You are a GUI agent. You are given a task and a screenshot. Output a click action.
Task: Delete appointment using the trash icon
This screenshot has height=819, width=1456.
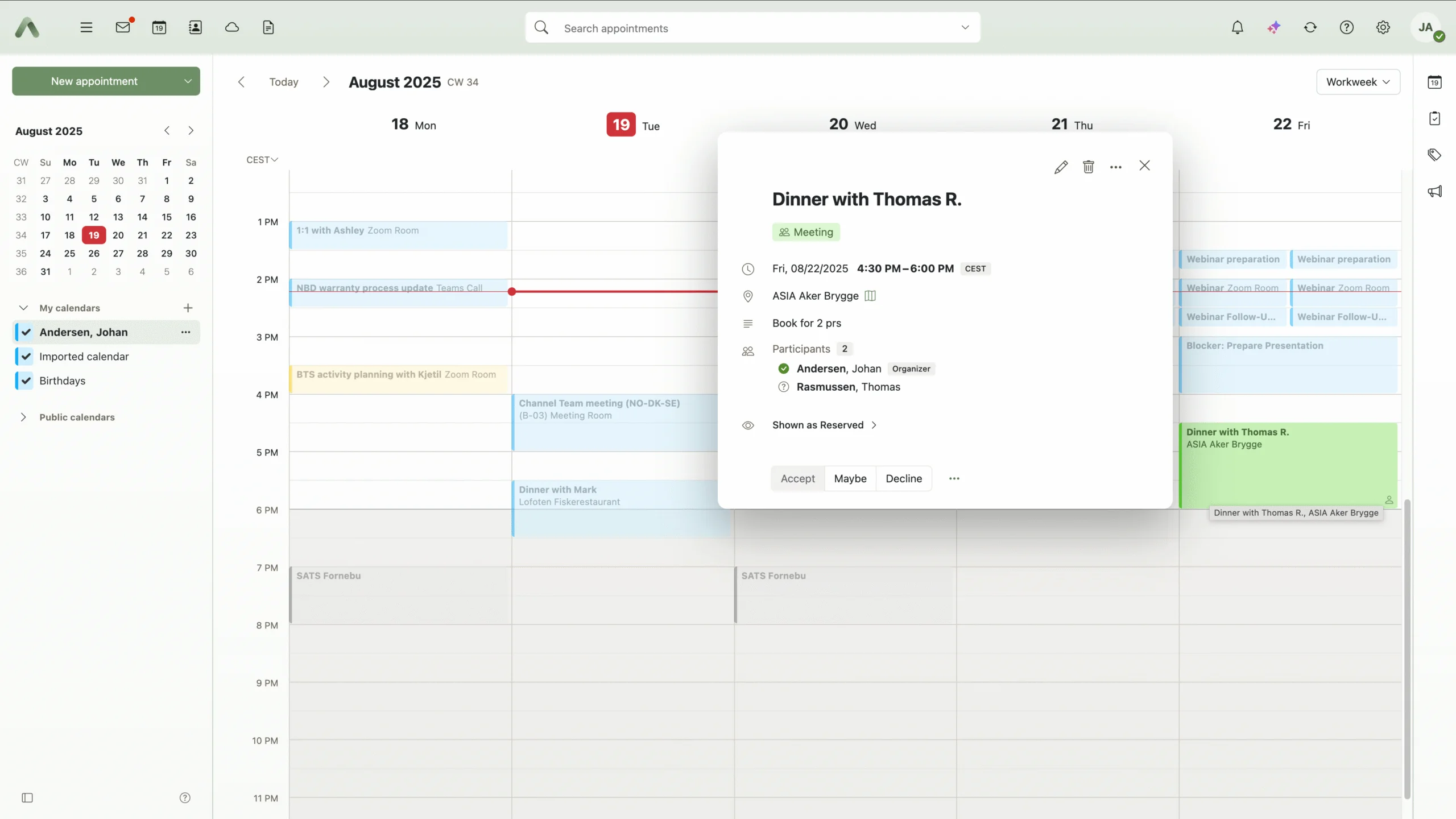click(x=1088, y=167)
